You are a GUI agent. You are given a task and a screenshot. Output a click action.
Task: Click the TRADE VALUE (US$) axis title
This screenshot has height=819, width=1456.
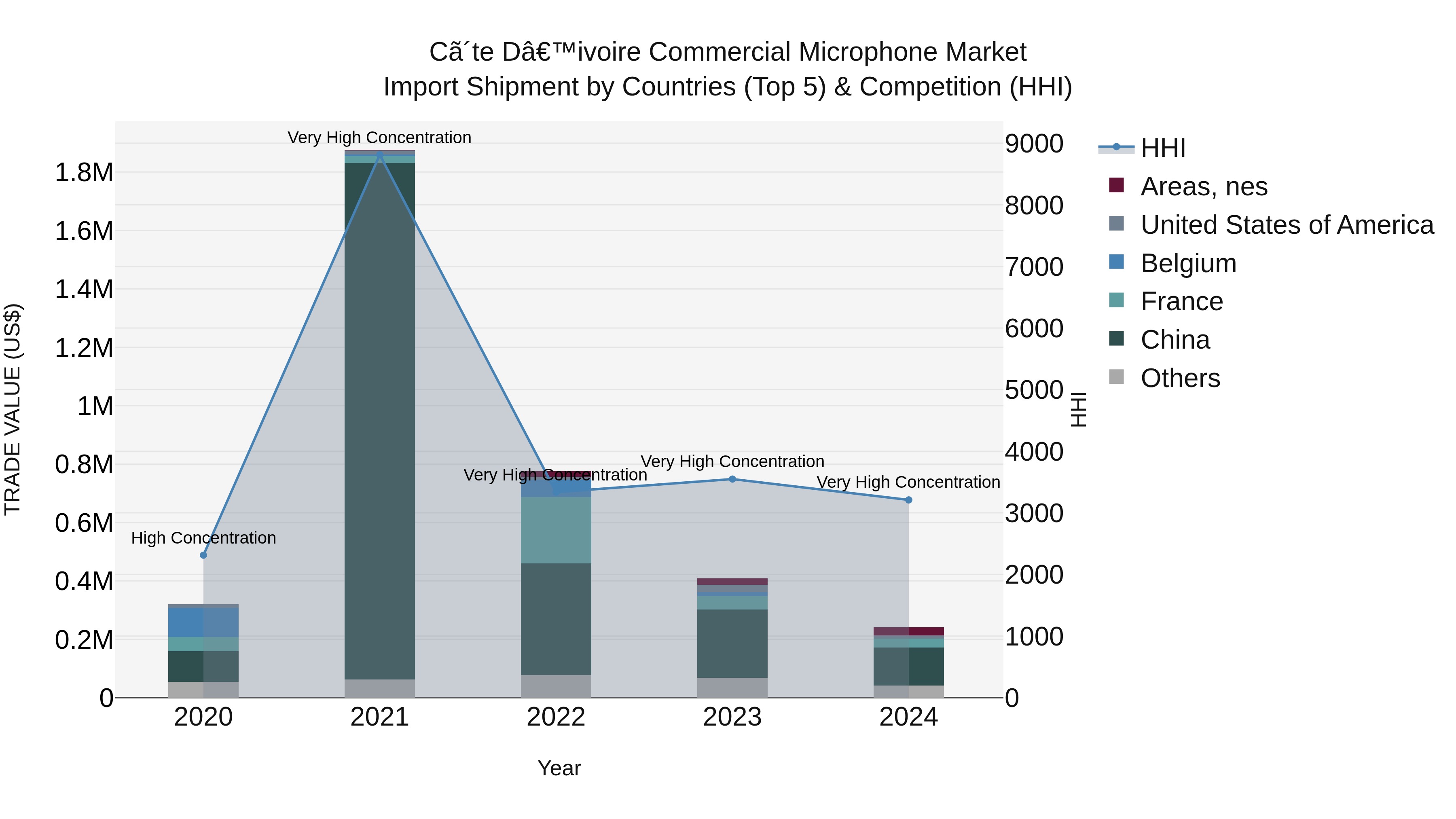[13, 410]
